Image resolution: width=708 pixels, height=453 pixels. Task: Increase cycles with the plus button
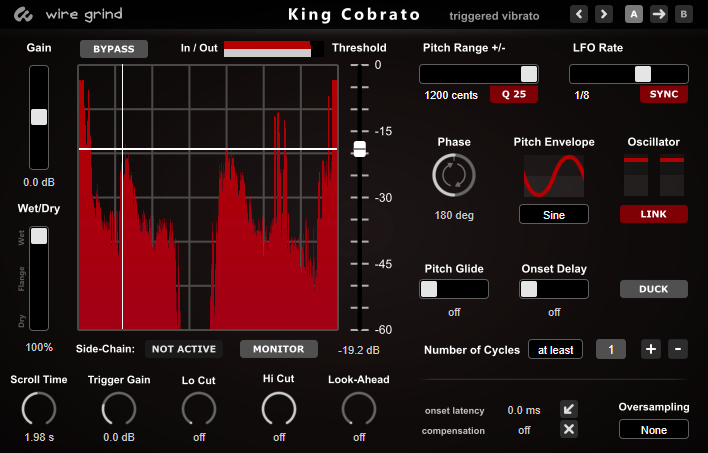click(x=651, y=349)
